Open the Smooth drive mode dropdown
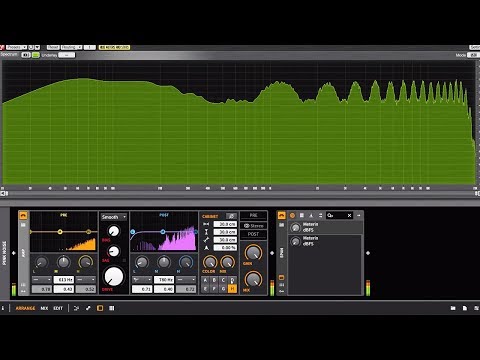Screen dimensions: 480x360 tap(114, 217)
